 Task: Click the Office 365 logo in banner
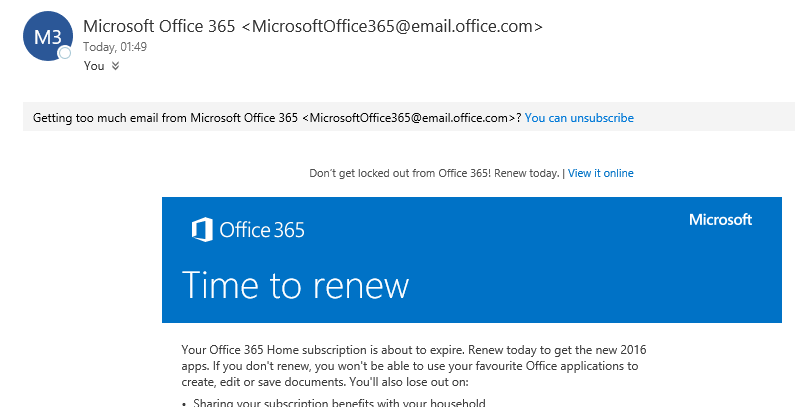(248, 230)
